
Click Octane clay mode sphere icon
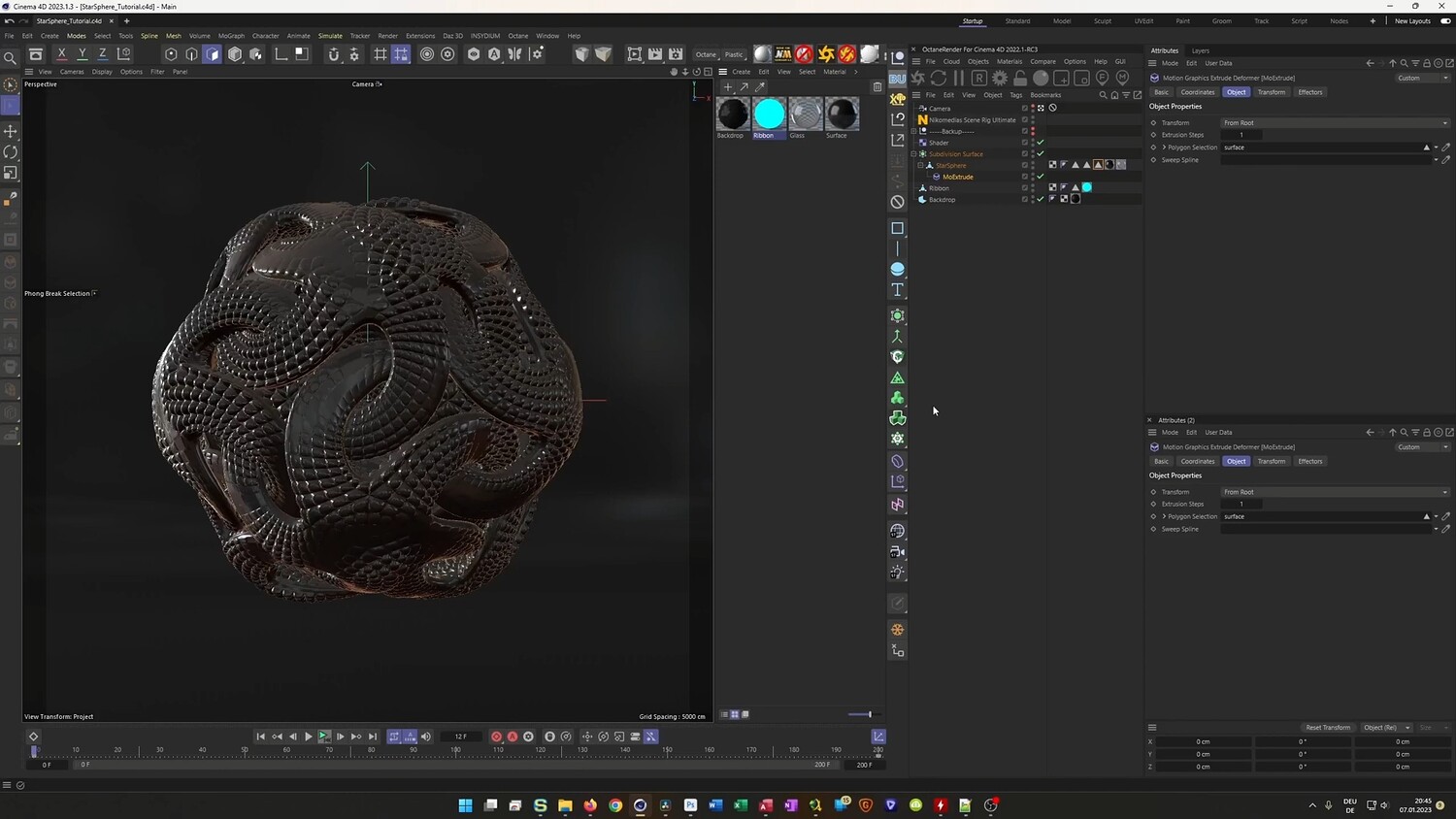(1041, 78)
